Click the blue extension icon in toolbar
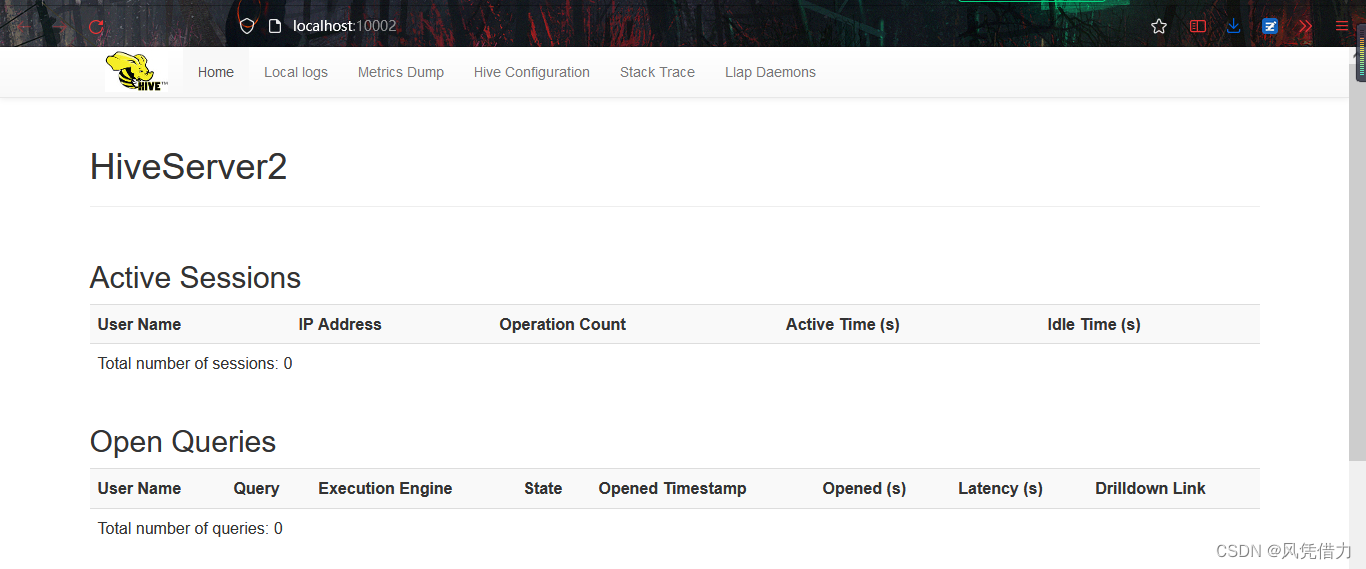The width and height of the screenshot is (1366, 569). tap(1270, 27)
